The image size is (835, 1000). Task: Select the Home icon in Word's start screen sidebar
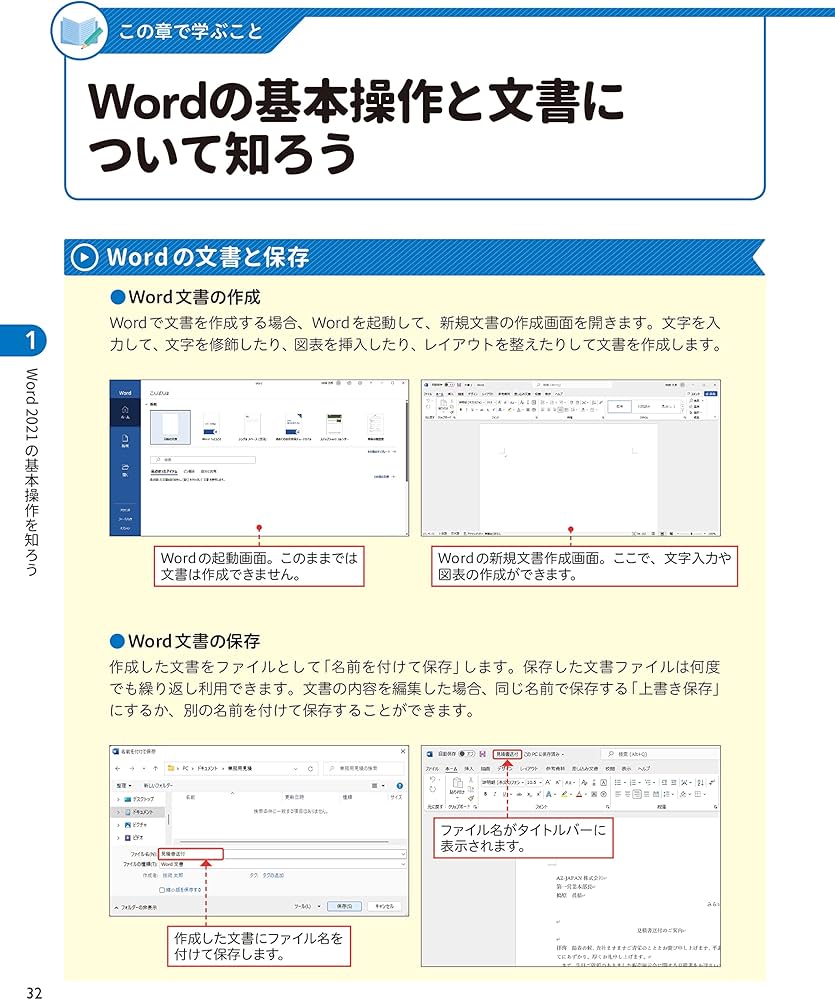(125, 409)
